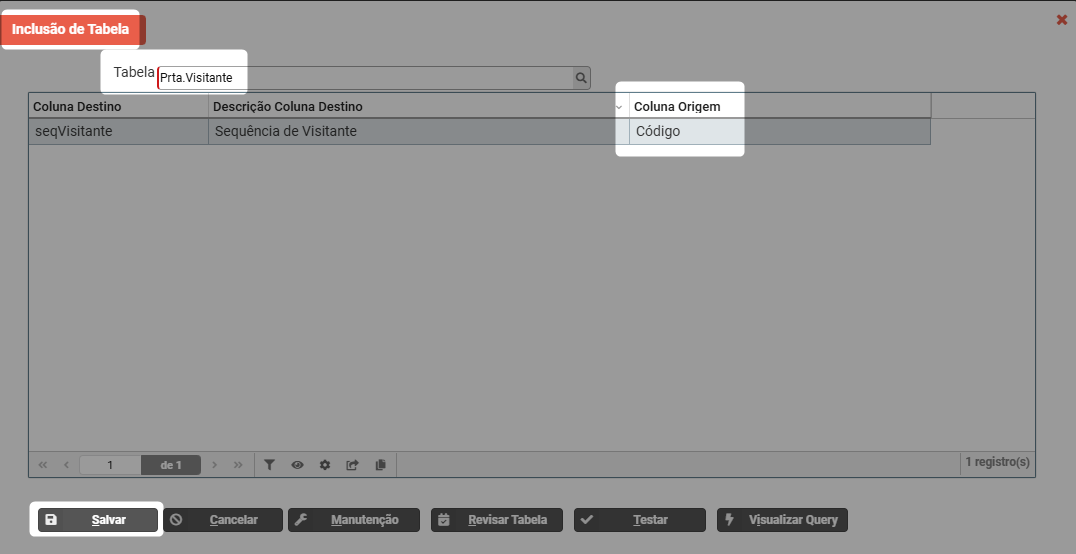Open the grid filter funnel icon
The width and height of the screenshot is (1076, 554).
(269, 465)
